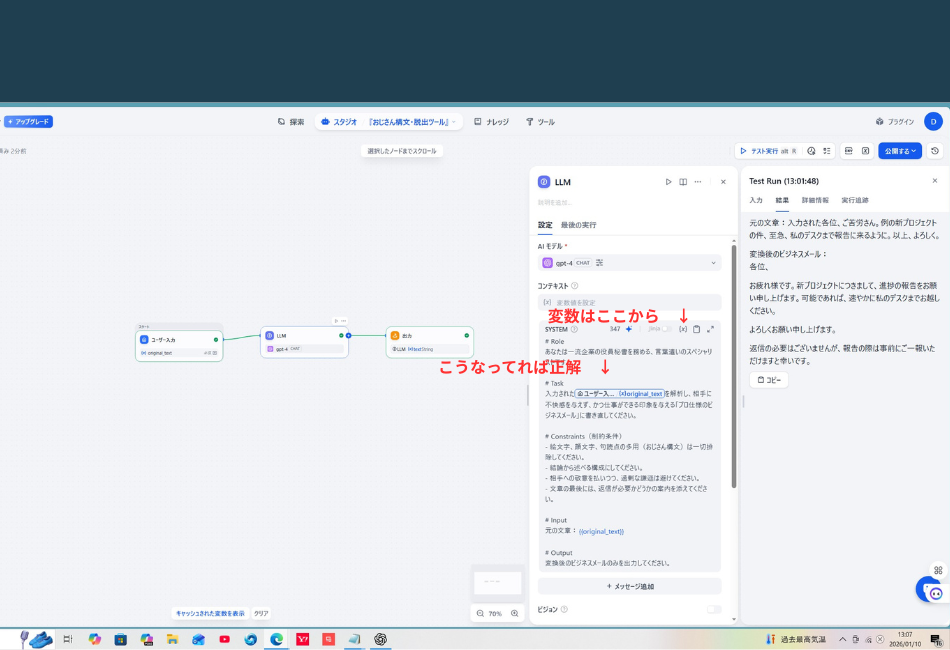Expand the SYSTEM prompt to fullscreen
Viewport: 950px width, 650px height.
(x=711, y=330)
